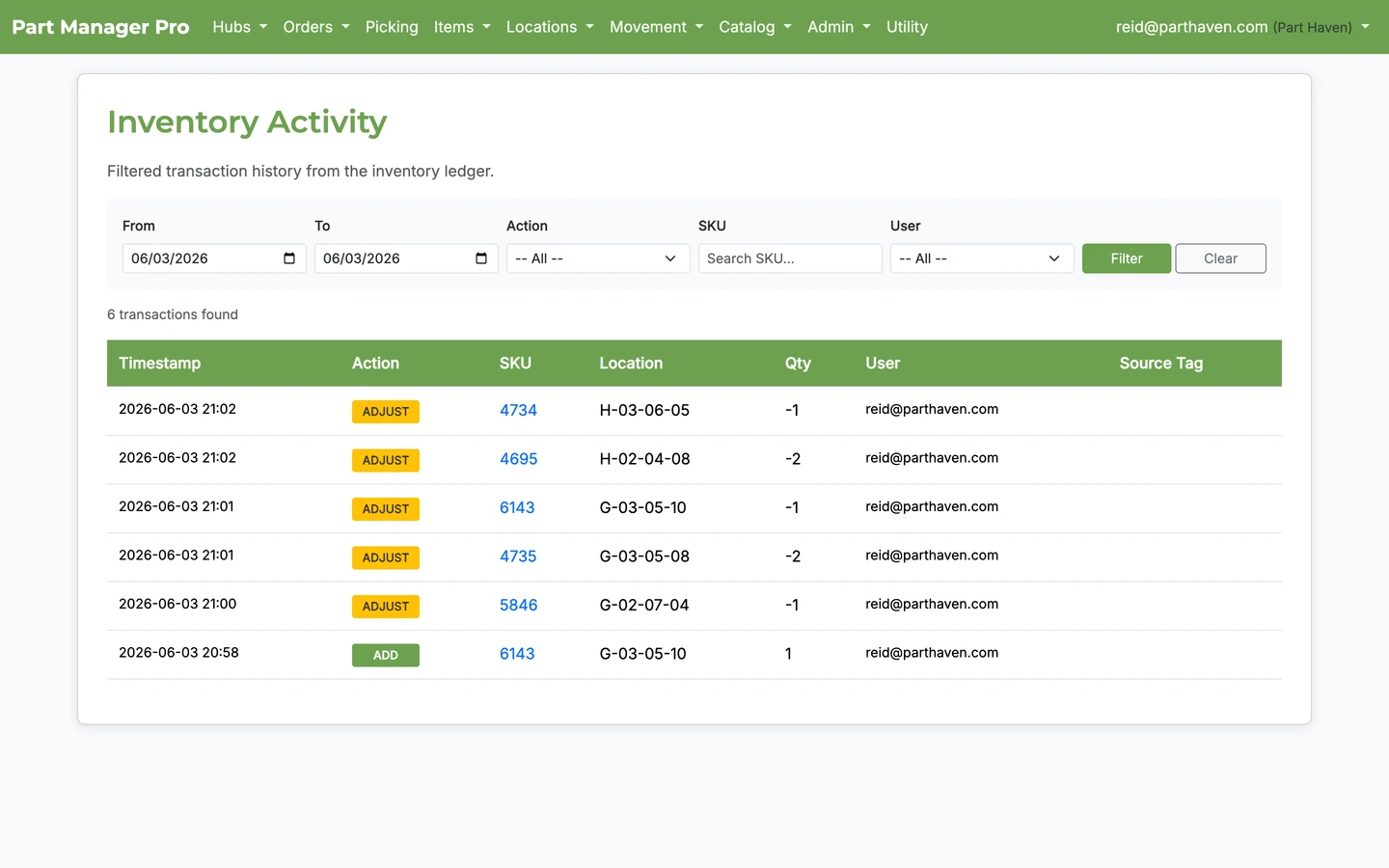Click timestamp 2026-06-03 21:00
The width and height of the screenshot is (1389, 868).
pos(177,604)
